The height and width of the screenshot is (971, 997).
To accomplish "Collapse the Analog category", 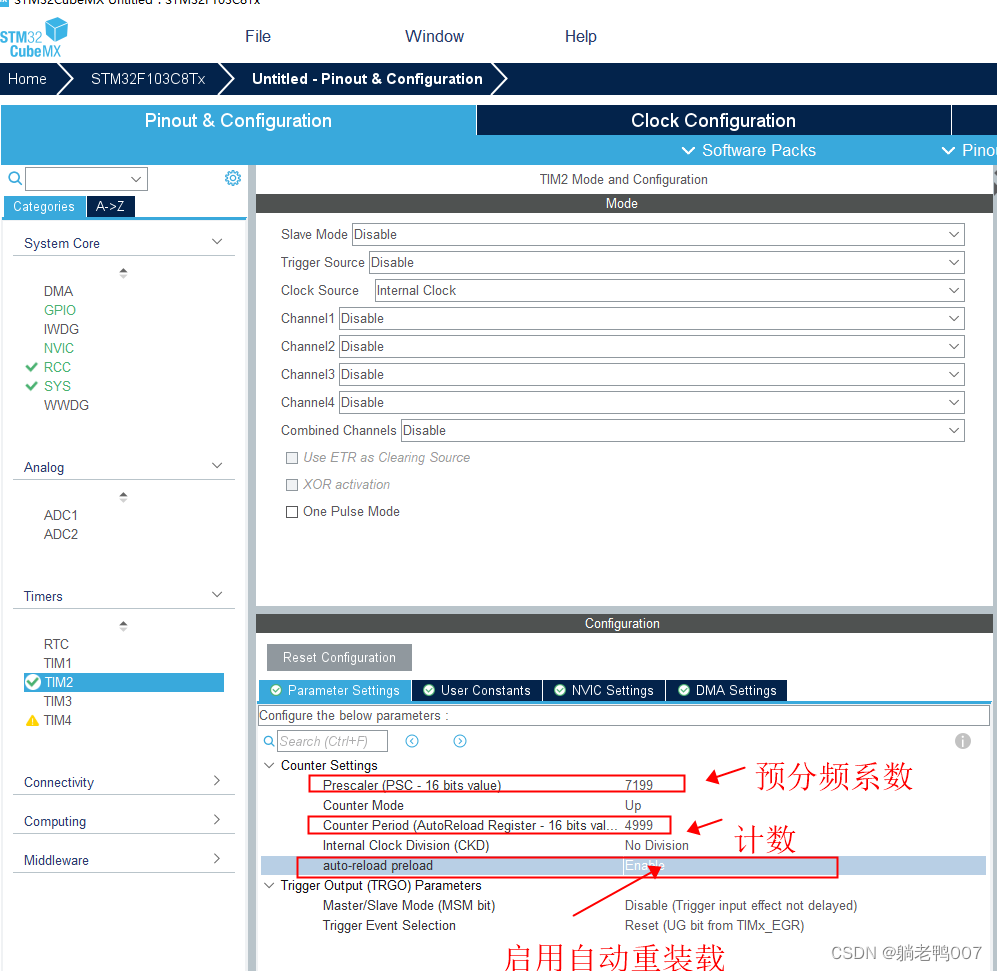I will (217, 465).
